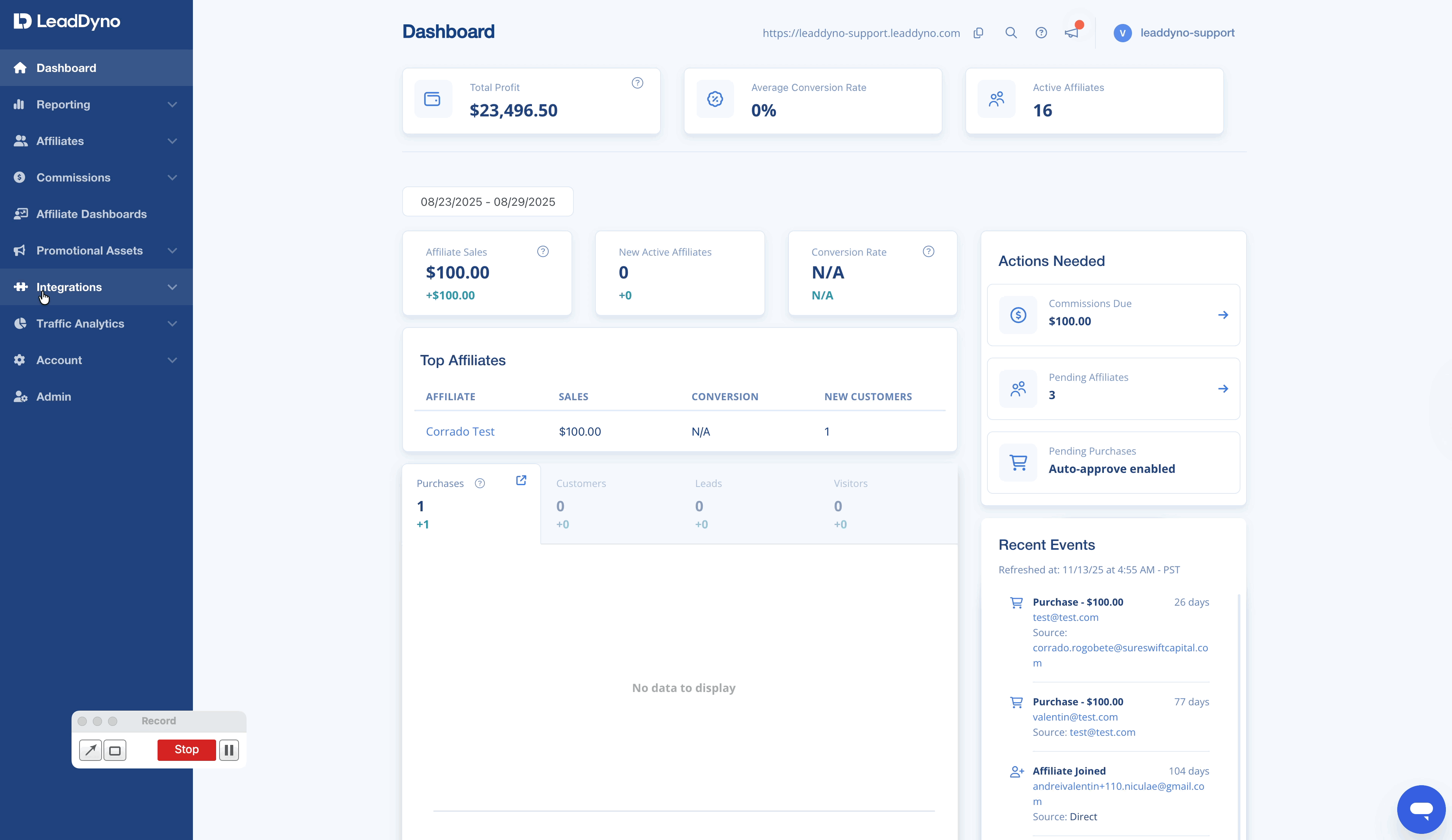Image resolution: width=1452 pixels, height=840 pixels.
Task: Open announcements megaphone icon
Action: tap(1072, 33)
